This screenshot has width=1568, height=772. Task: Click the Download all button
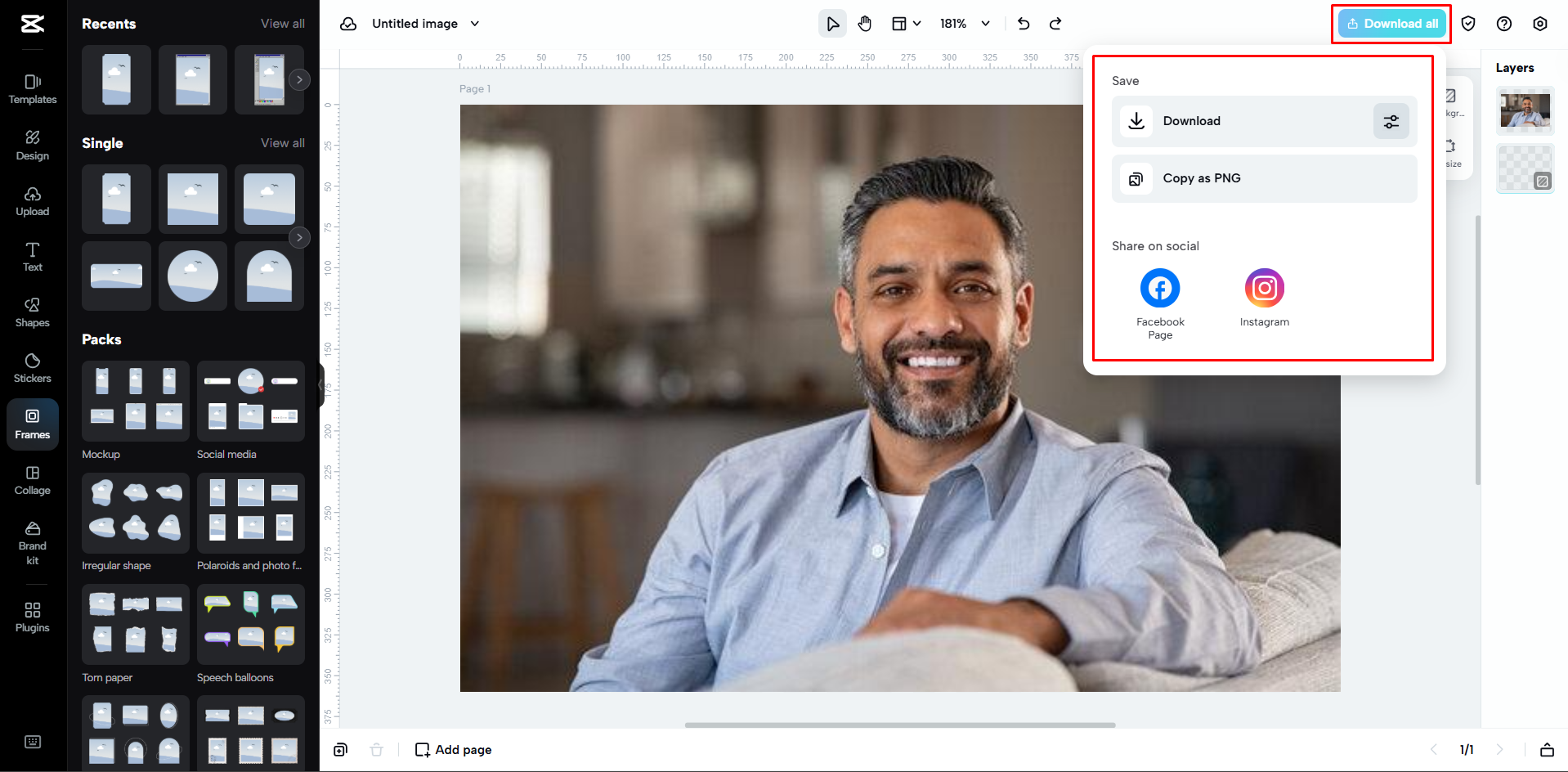[x=1391, y=24]
